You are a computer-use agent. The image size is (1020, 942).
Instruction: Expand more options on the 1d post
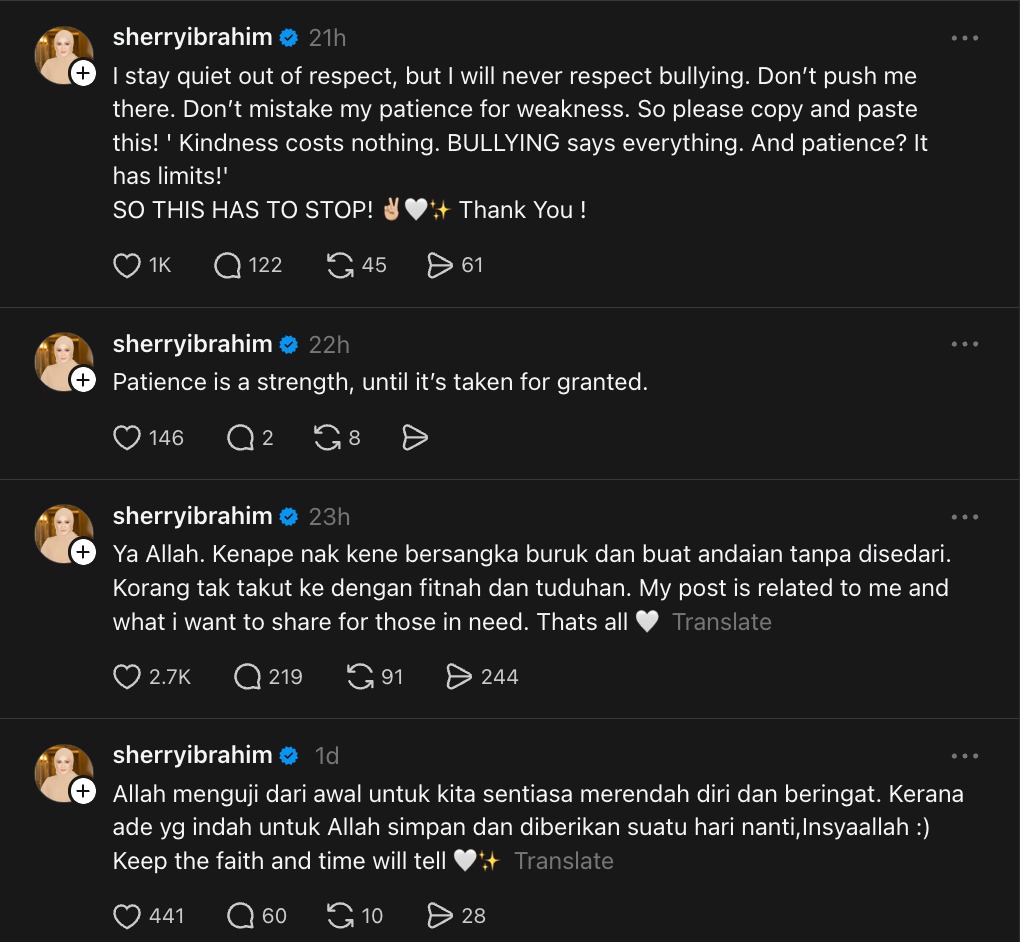point(964,756)
